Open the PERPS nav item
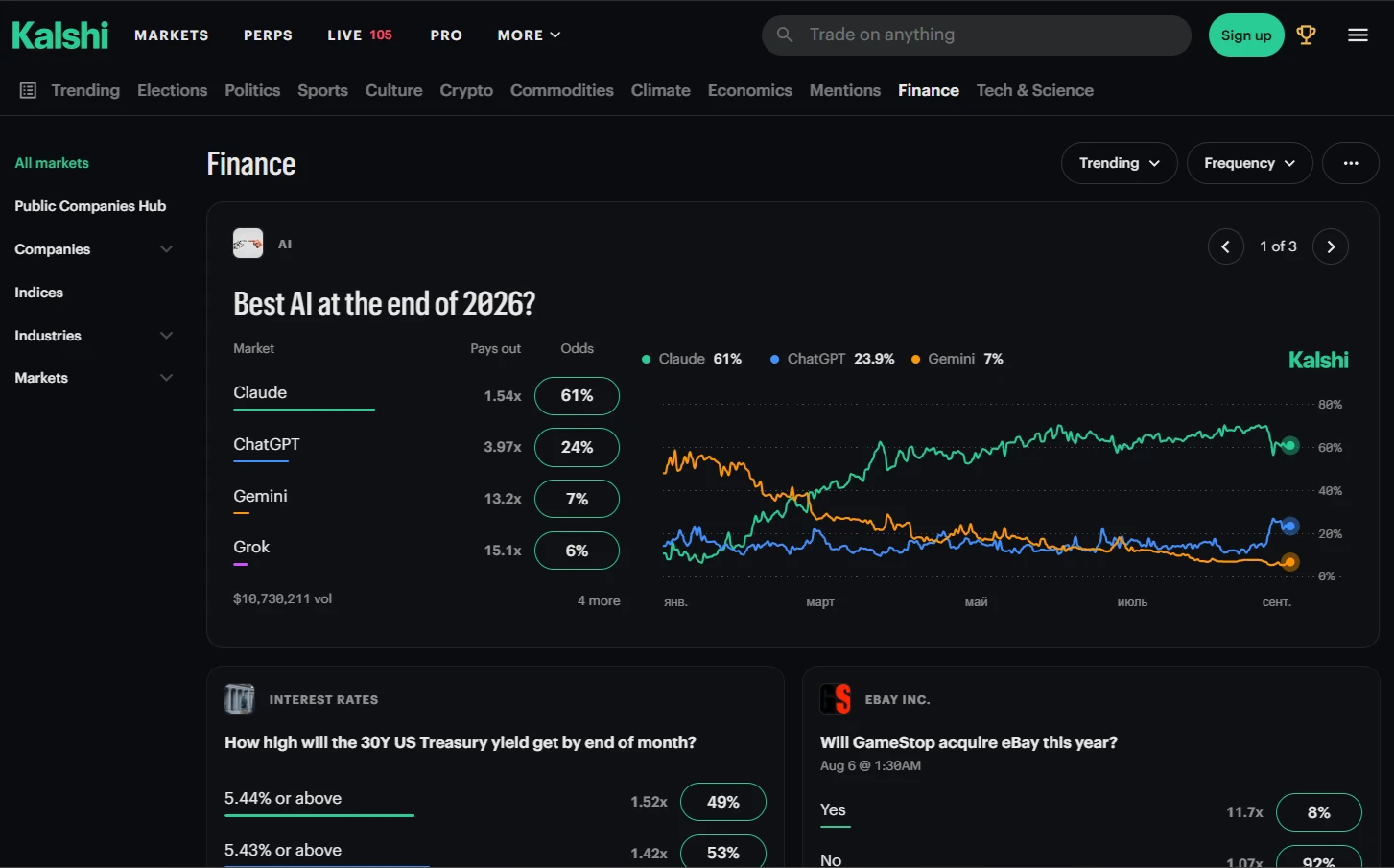Viewport: 1394px width, 868px height. pos(268,35)
